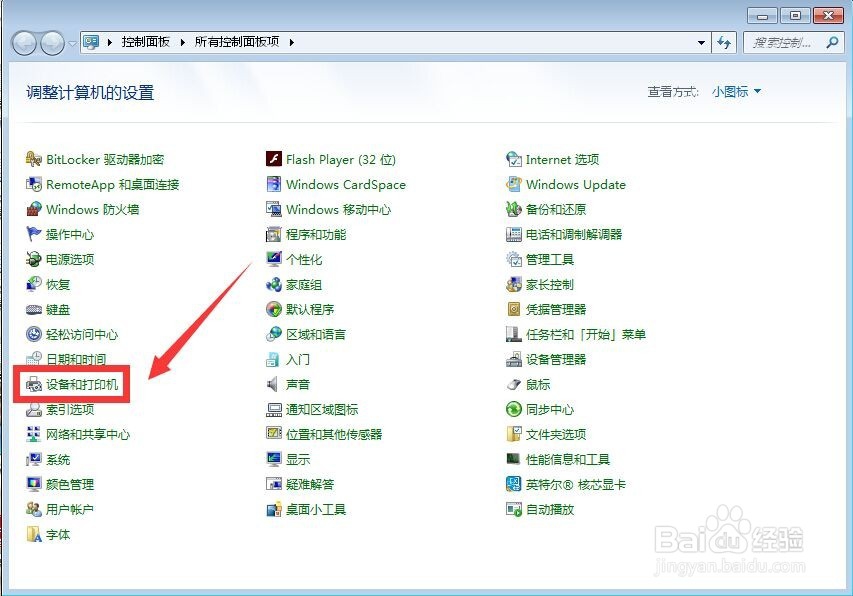
Task: Click the Windows CardSpace icon
Action: coord(274,184)
